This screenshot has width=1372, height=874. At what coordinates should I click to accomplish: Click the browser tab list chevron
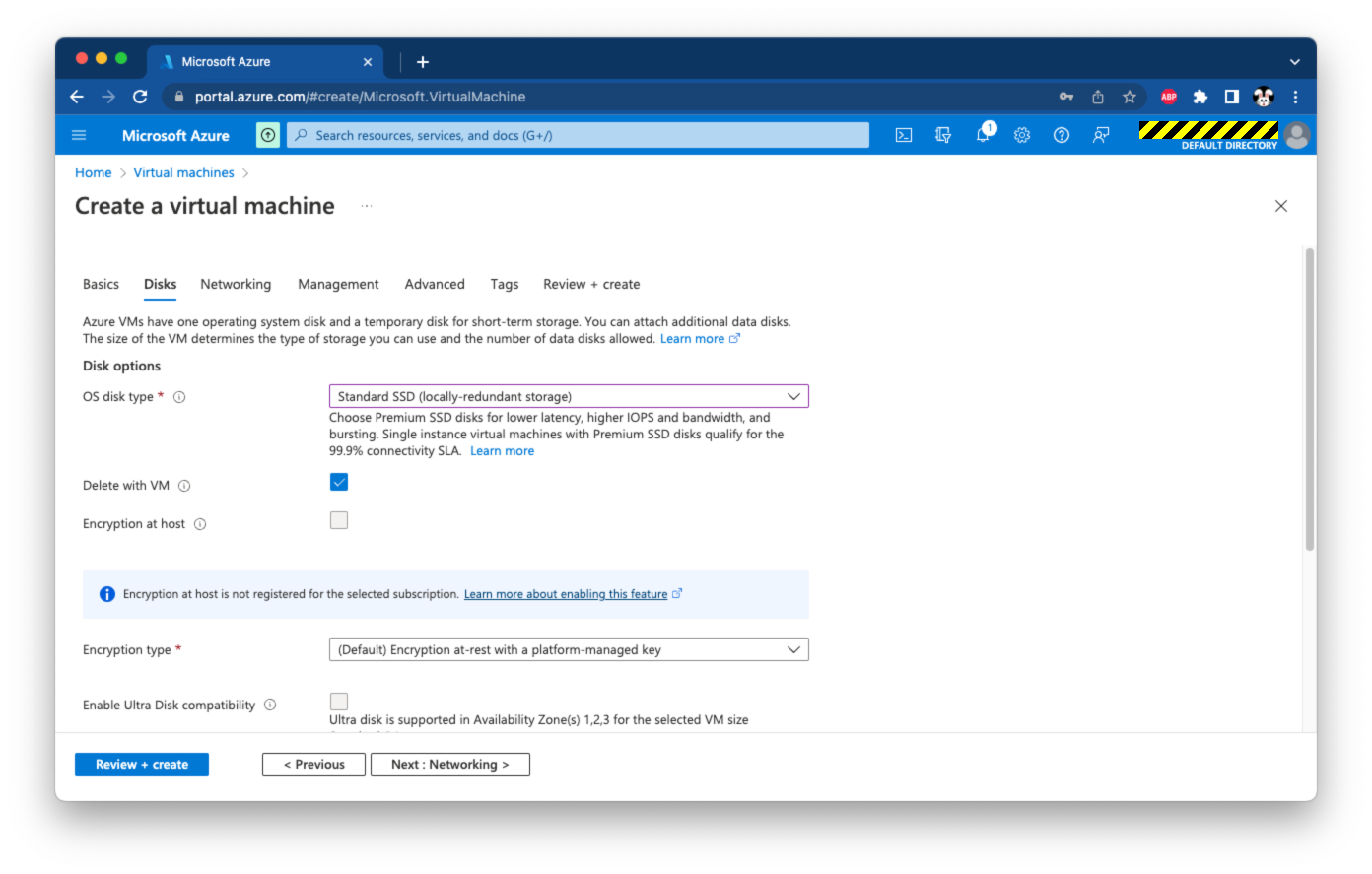(1294, 61)
